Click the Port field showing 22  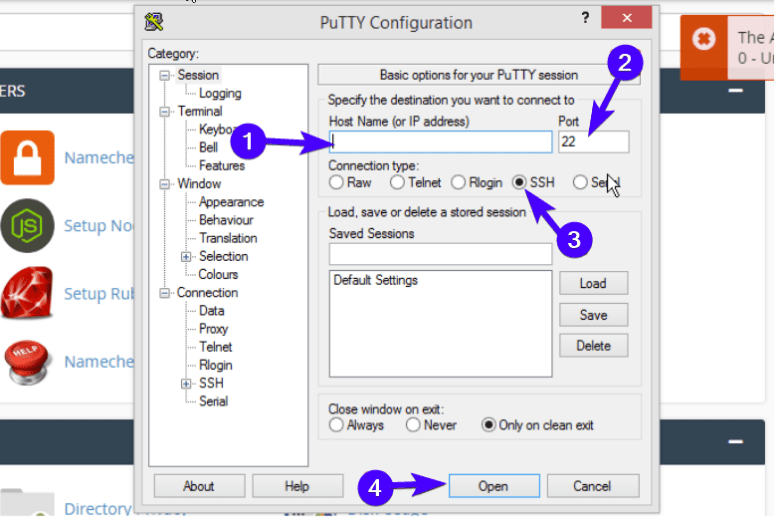pyautogui.click(x=593, y=142)
